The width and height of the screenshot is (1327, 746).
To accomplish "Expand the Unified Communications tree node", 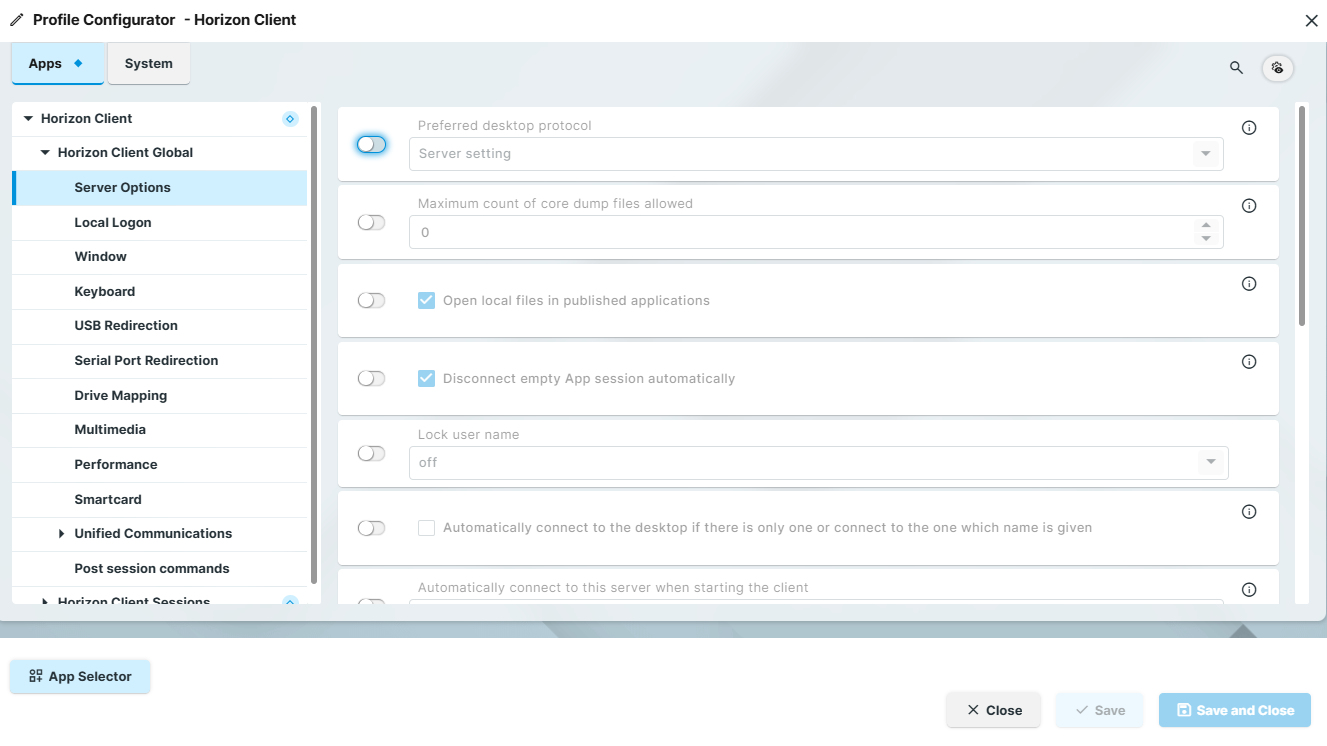I will click(61, 533).
